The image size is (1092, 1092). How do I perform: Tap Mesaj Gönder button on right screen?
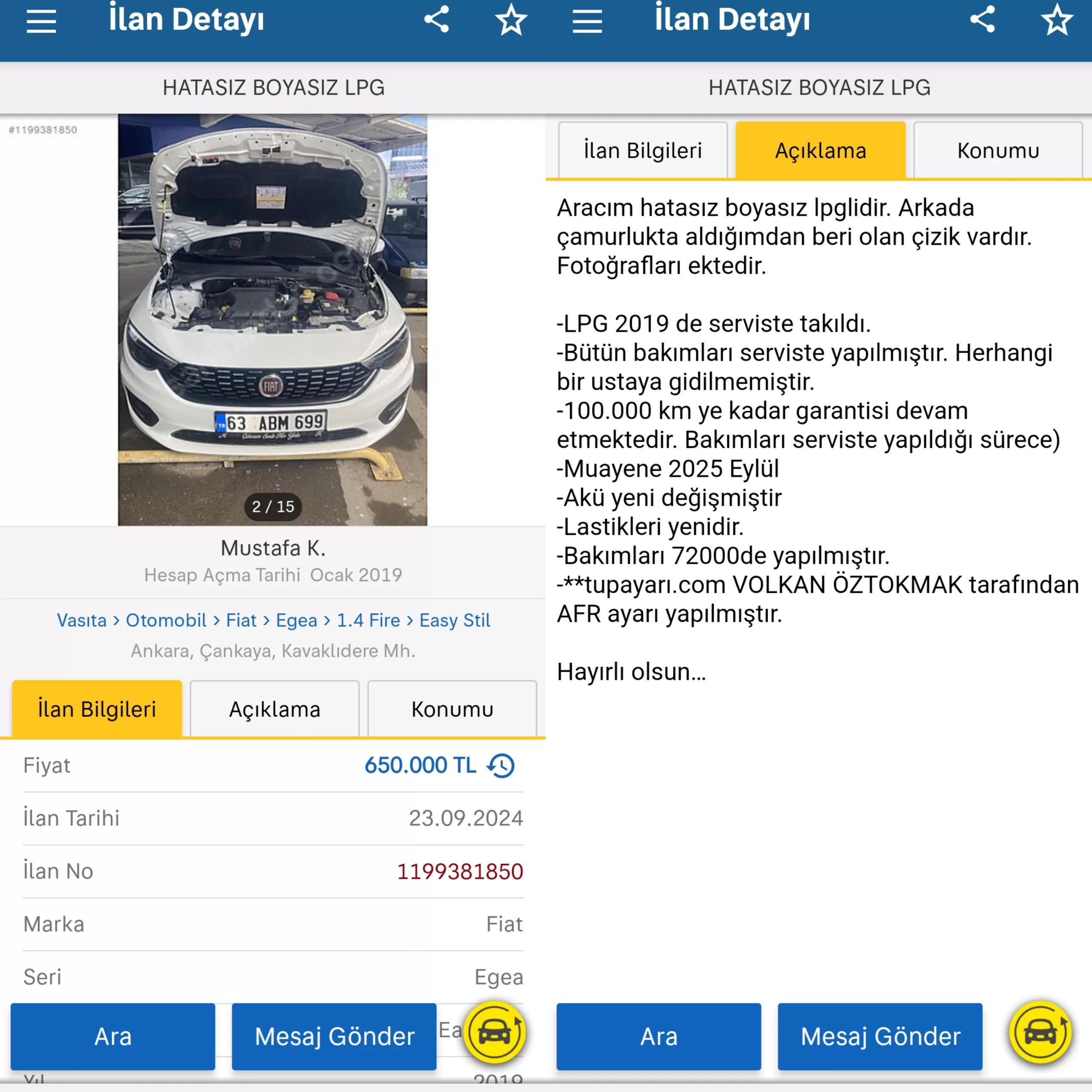880,1037
